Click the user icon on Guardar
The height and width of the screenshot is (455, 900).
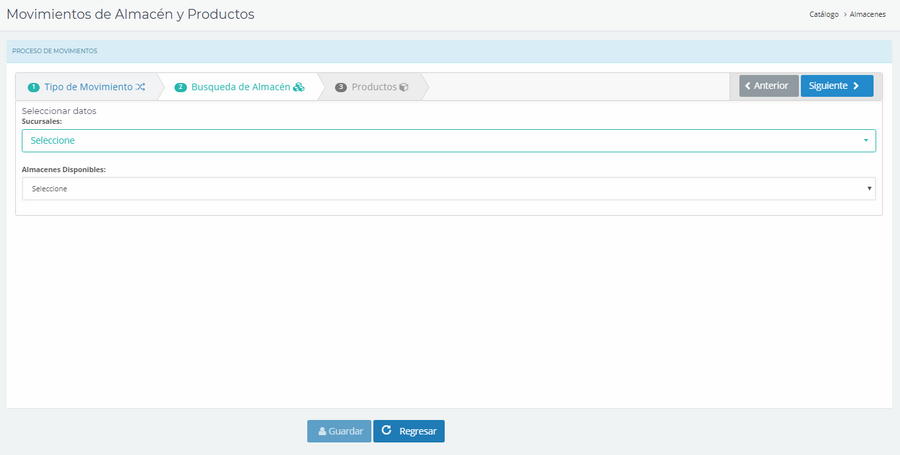tap(322, 431)
